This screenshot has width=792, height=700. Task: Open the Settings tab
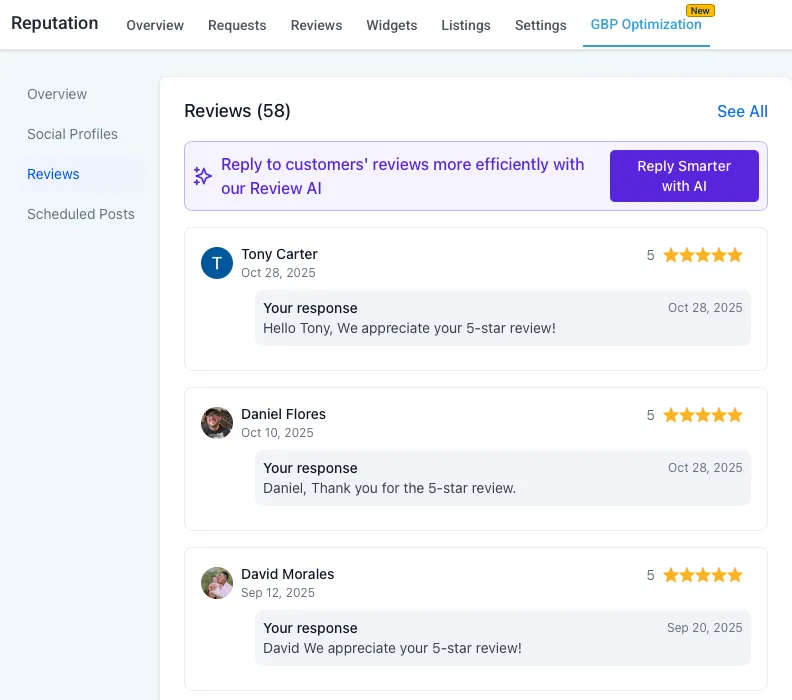pos(540,25)
